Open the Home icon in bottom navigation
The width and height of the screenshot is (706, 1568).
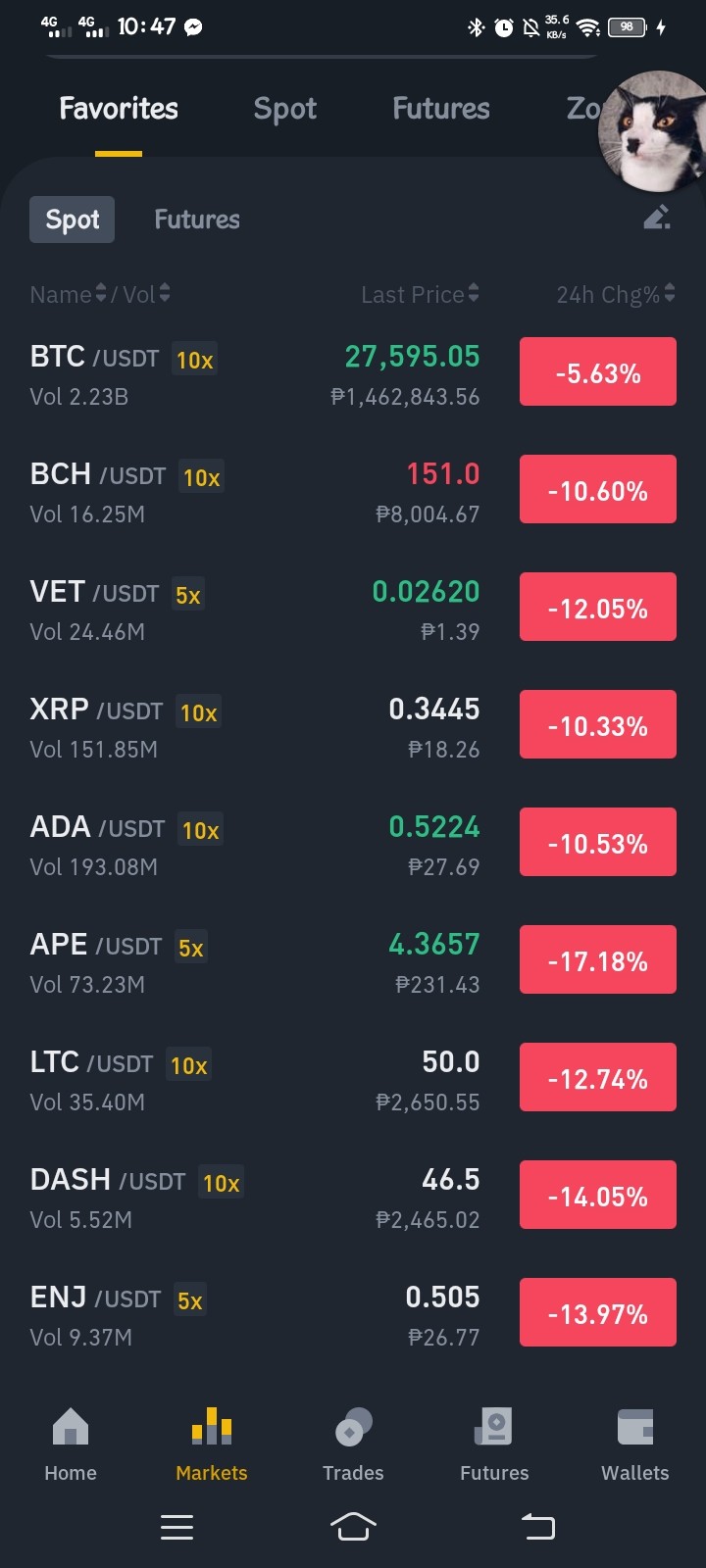(x=71, y=1427)
